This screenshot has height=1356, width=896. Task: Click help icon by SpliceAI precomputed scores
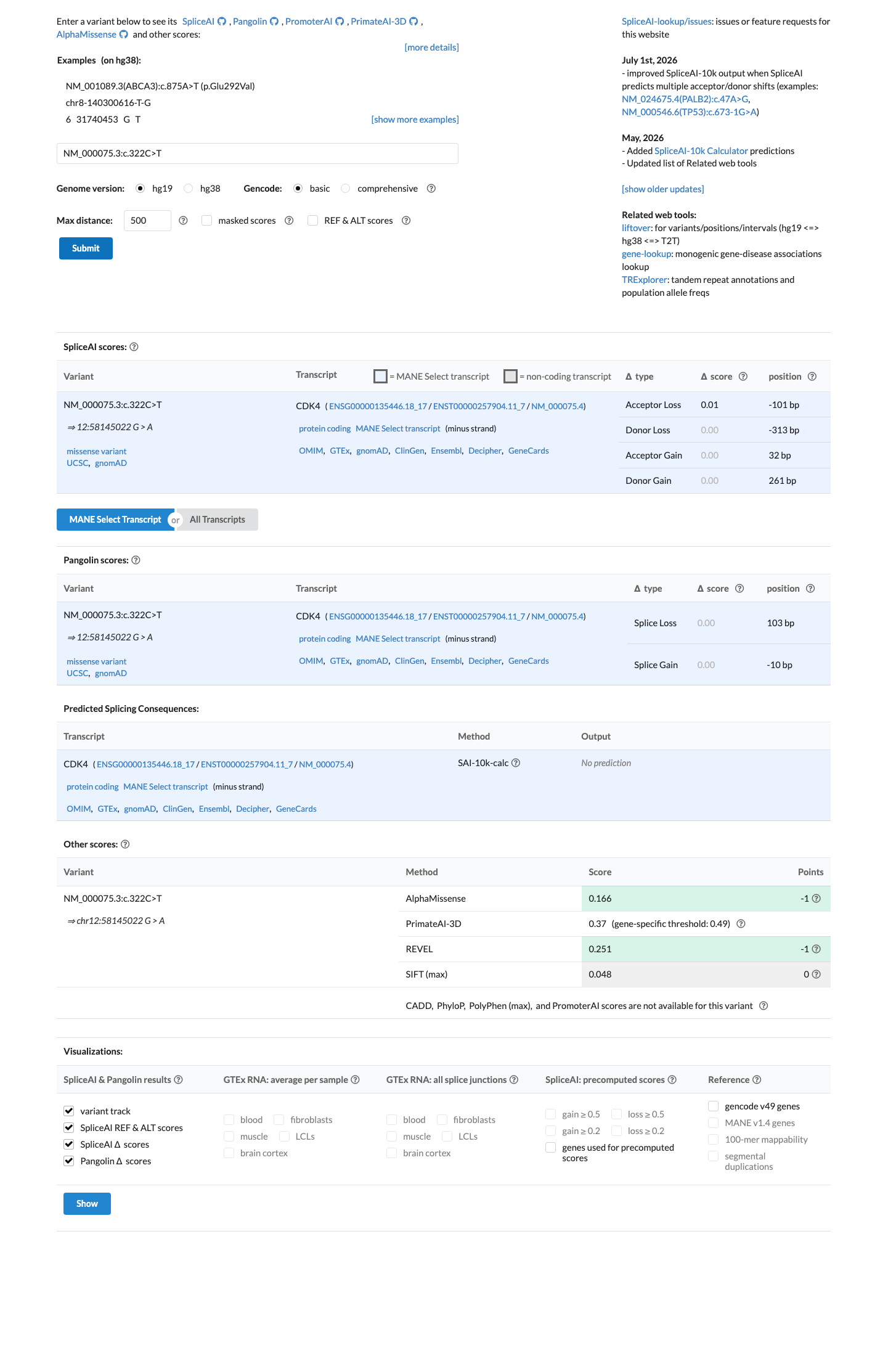[672, 1080]
